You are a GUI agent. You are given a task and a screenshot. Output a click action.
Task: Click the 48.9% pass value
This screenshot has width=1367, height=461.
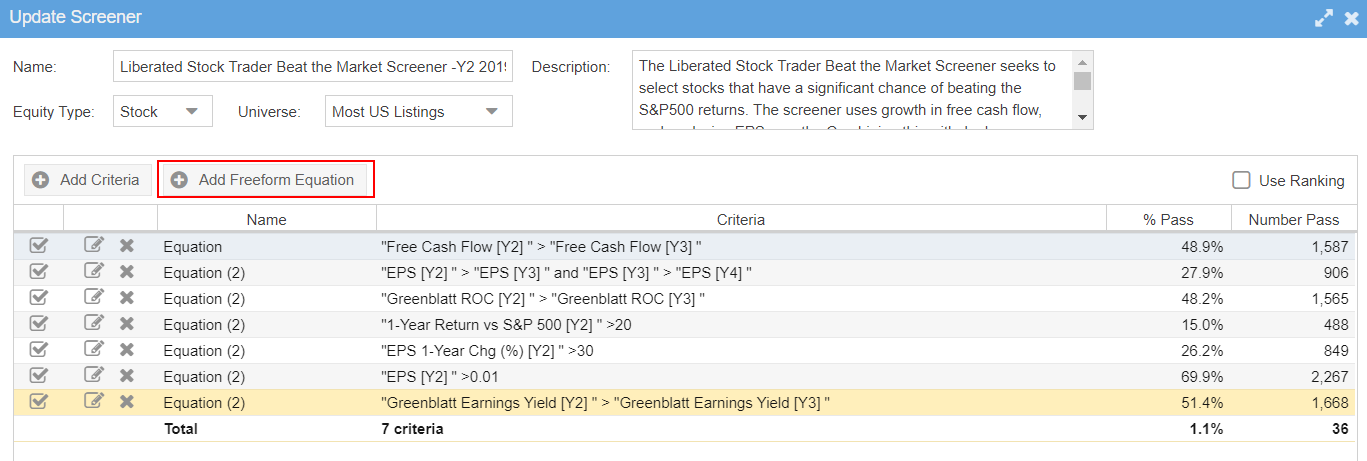click(1202, 246)
